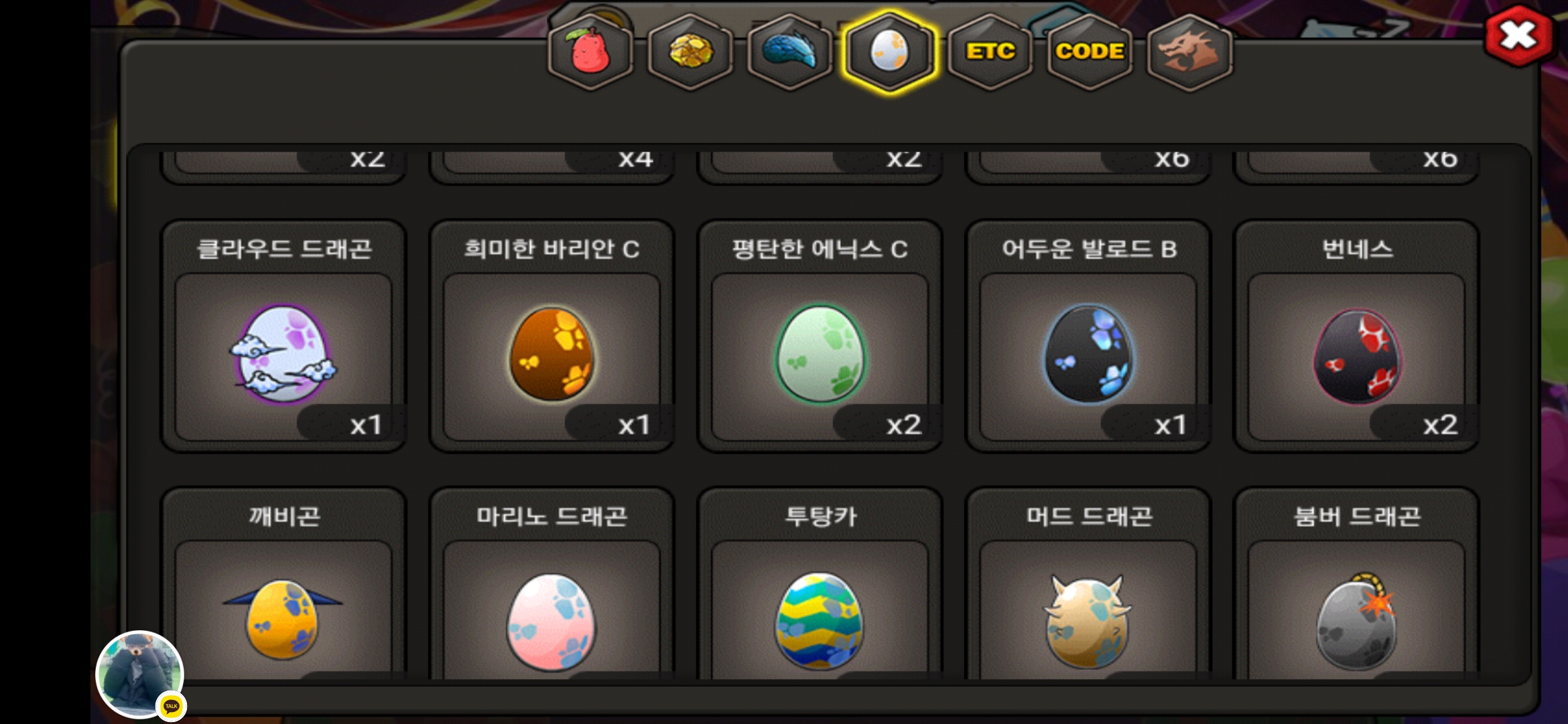
Task: Click the 번네스 item title label
Action: pos(1357,249)
